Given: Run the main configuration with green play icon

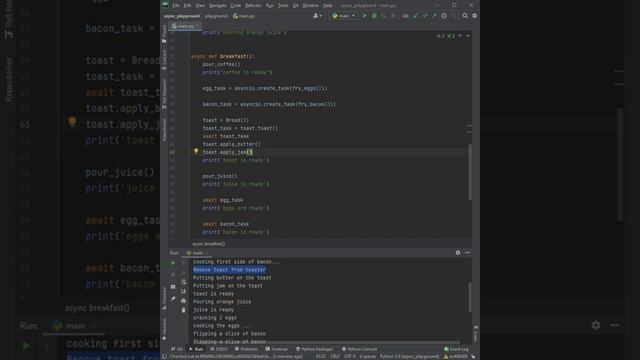Looking at the screenshot, I should point(364,16).
